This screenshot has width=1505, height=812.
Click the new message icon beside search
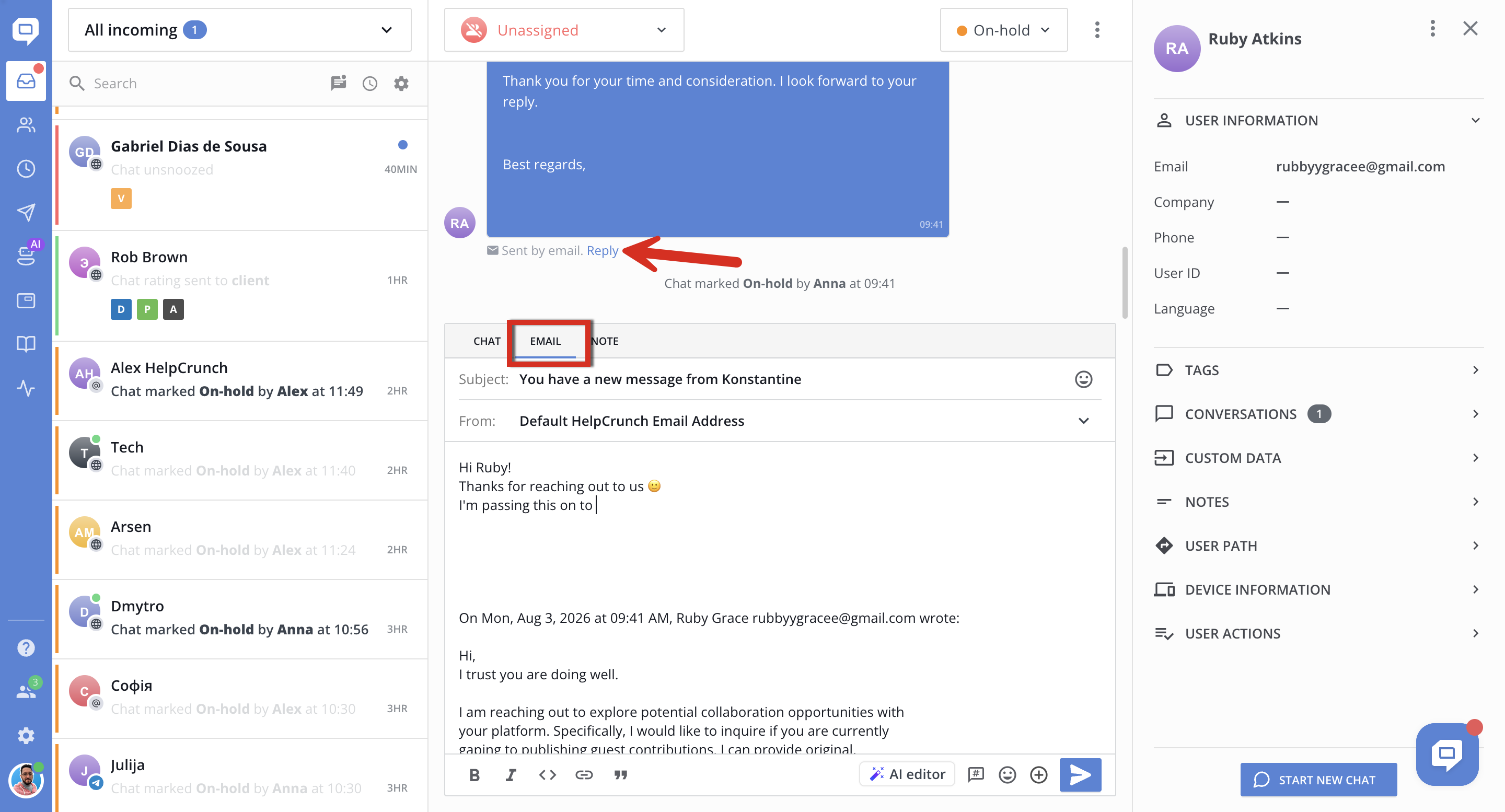click(x=338, y=83)
